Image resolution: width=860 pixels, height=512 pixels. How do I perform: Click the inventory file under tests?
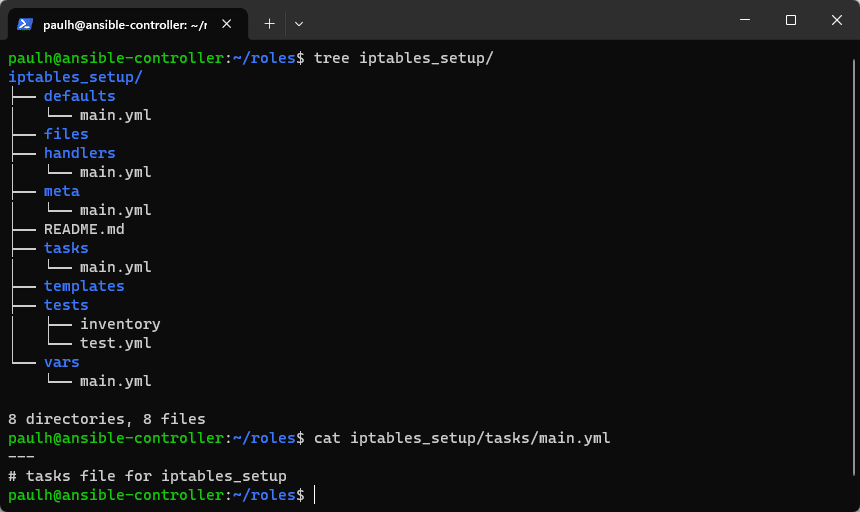click(x=120, y=324)
